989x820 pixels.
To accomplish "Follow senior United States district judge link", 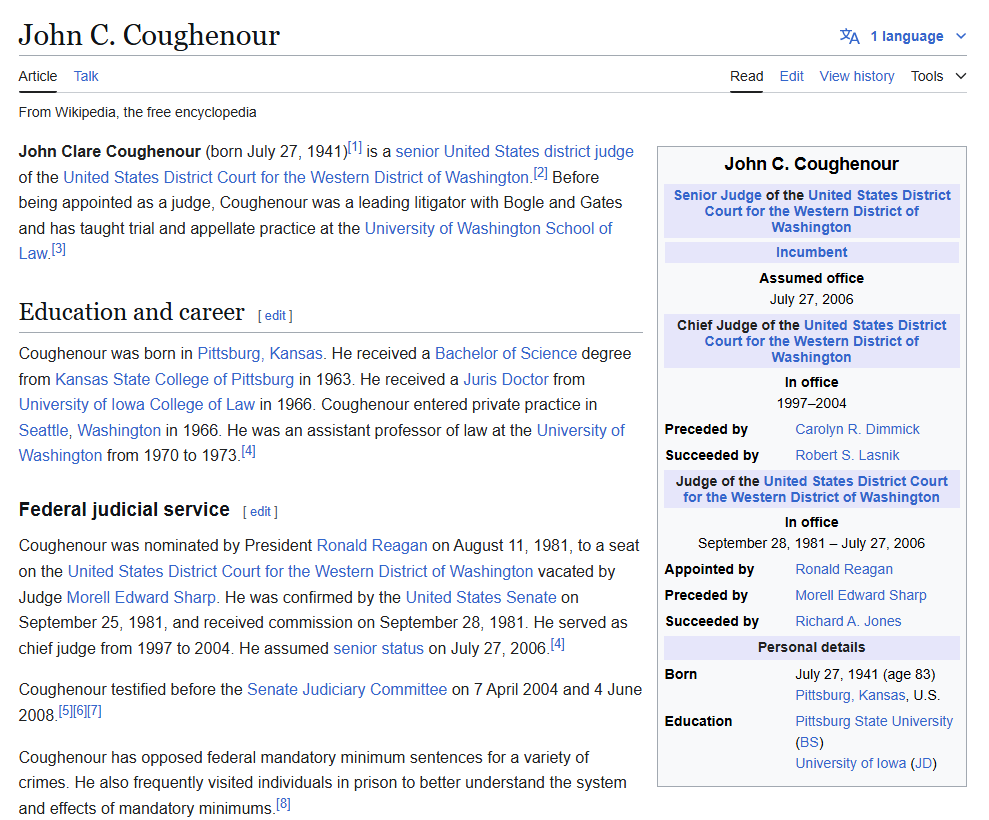I will coord(514,151).
